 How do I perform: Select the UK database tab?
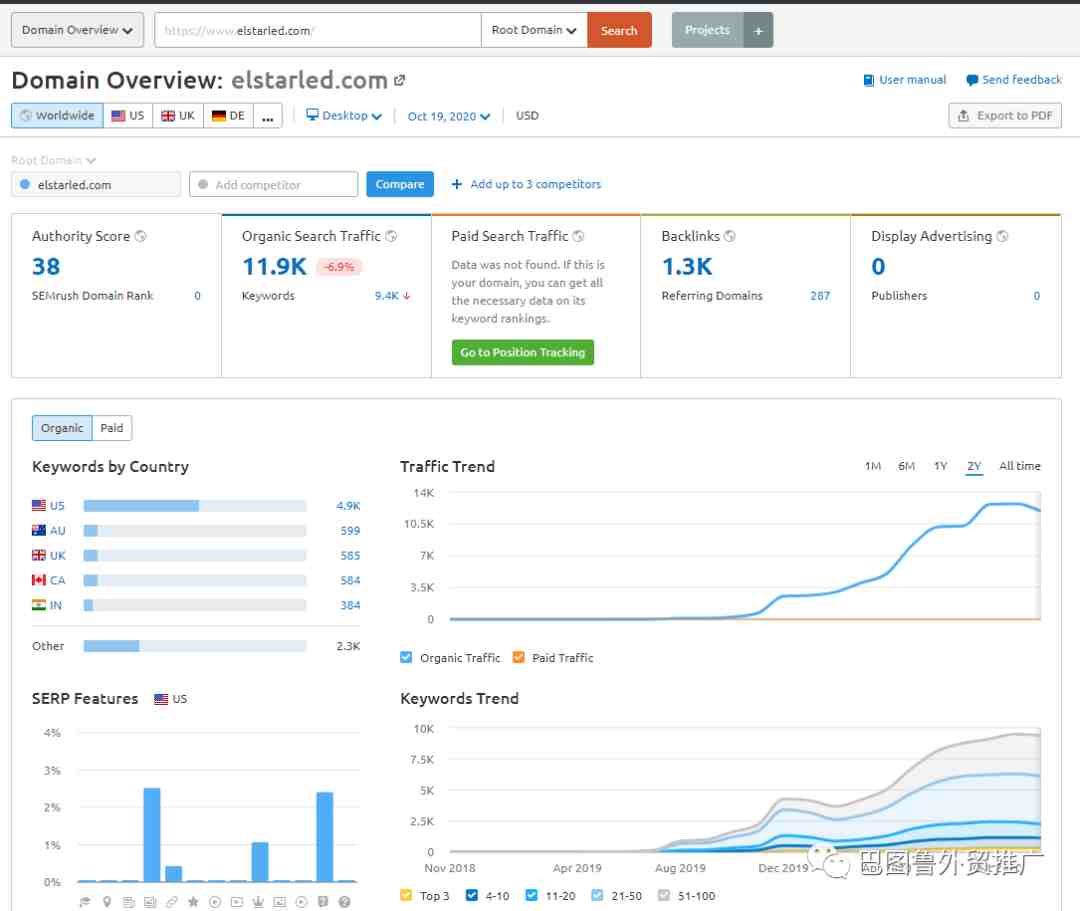tap(178, 116)
